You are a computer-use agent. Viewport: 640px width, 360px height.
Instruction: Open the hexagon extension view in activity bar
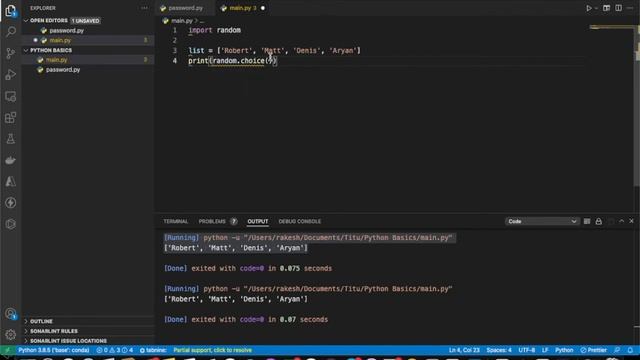(11, 224)
